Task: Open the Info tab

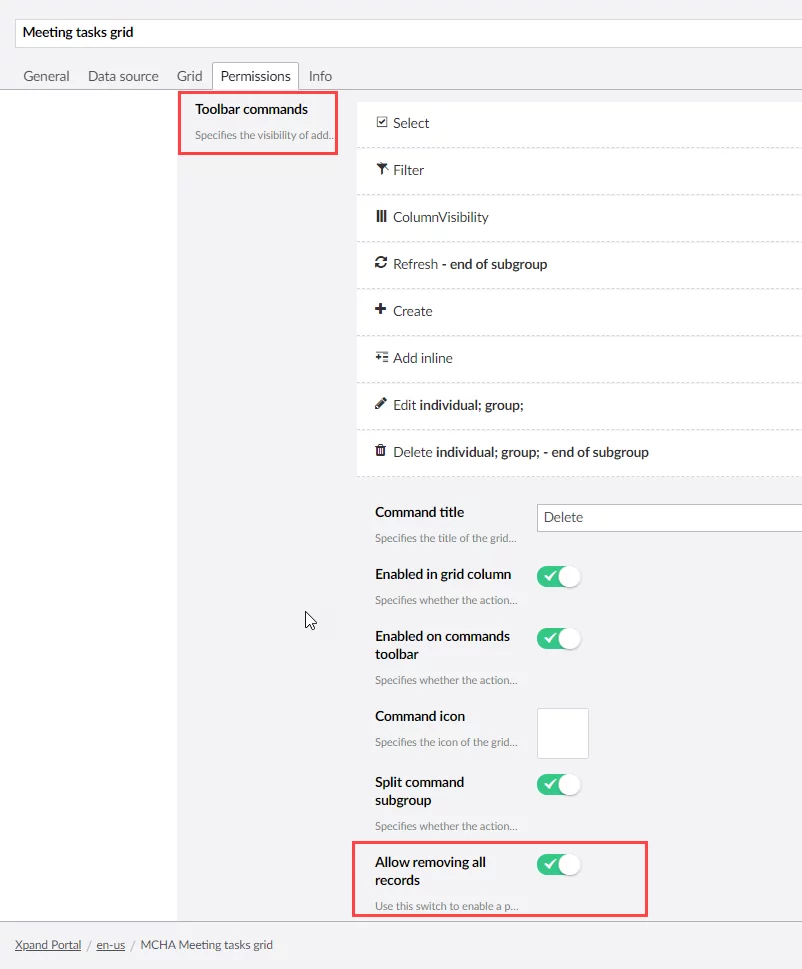Action: point(320,76)
